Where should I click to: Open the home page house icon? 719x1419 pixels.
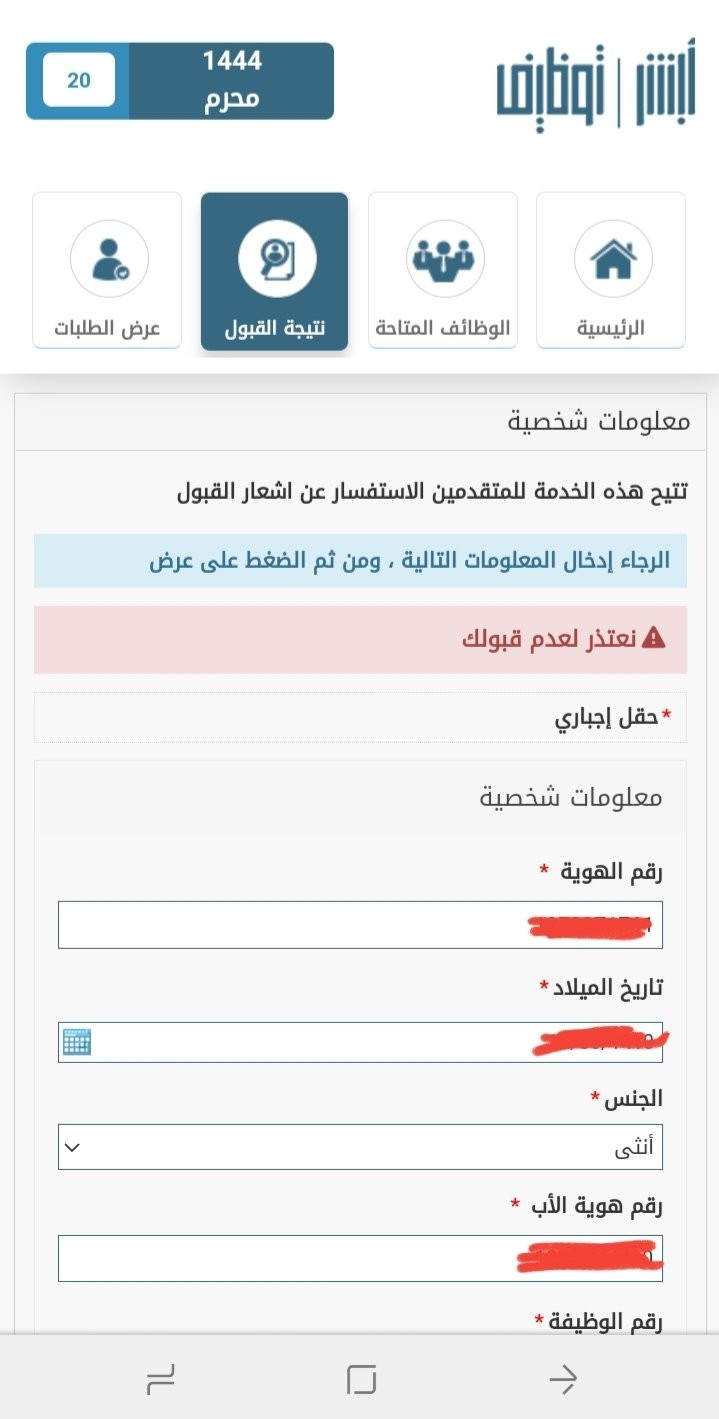[613, 259]
